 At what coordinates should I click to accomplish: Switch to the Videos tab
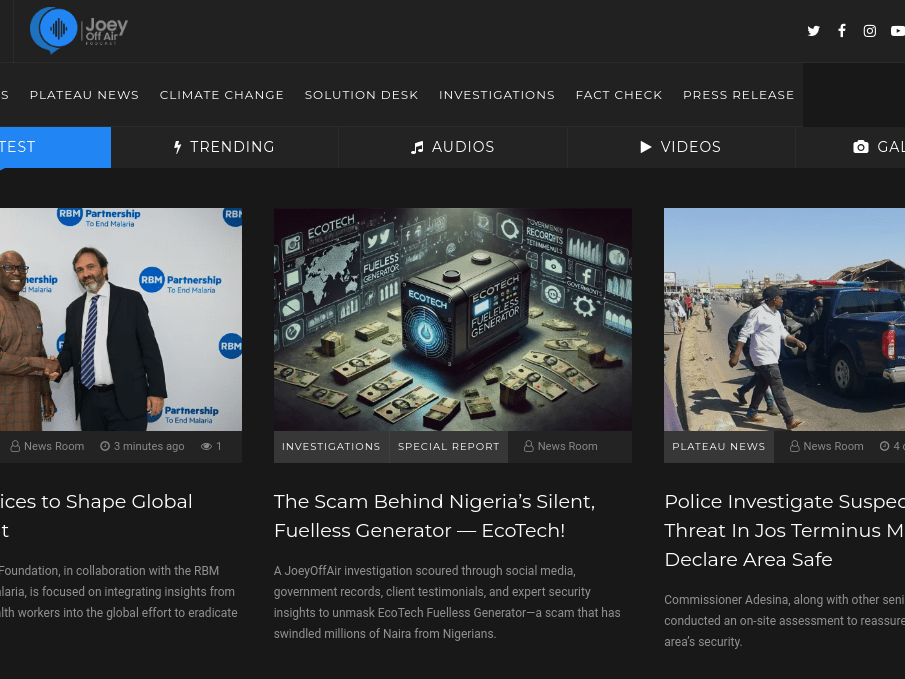coord(681,147)
